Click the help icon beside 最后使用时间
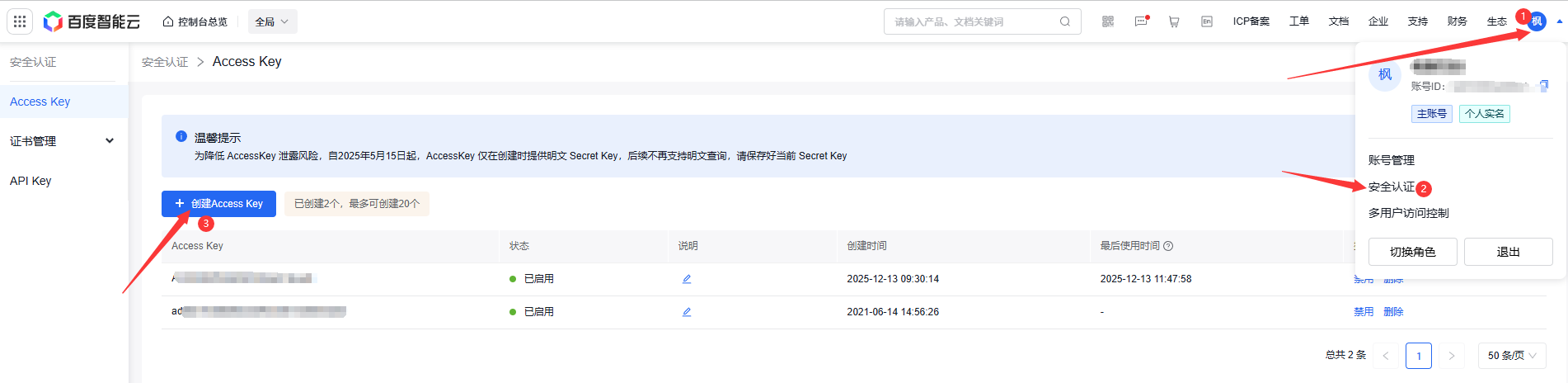Image resolution: width=1568 pixels, height=383 pixels. [x=1168, y=246]
